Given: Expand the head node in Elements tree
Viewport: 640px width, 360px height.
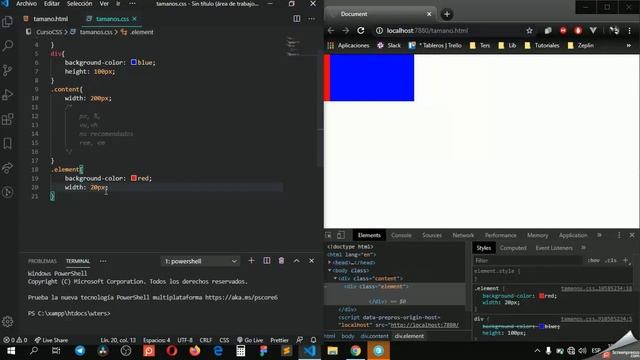Looking at the screenshot, I should [329, 262].
